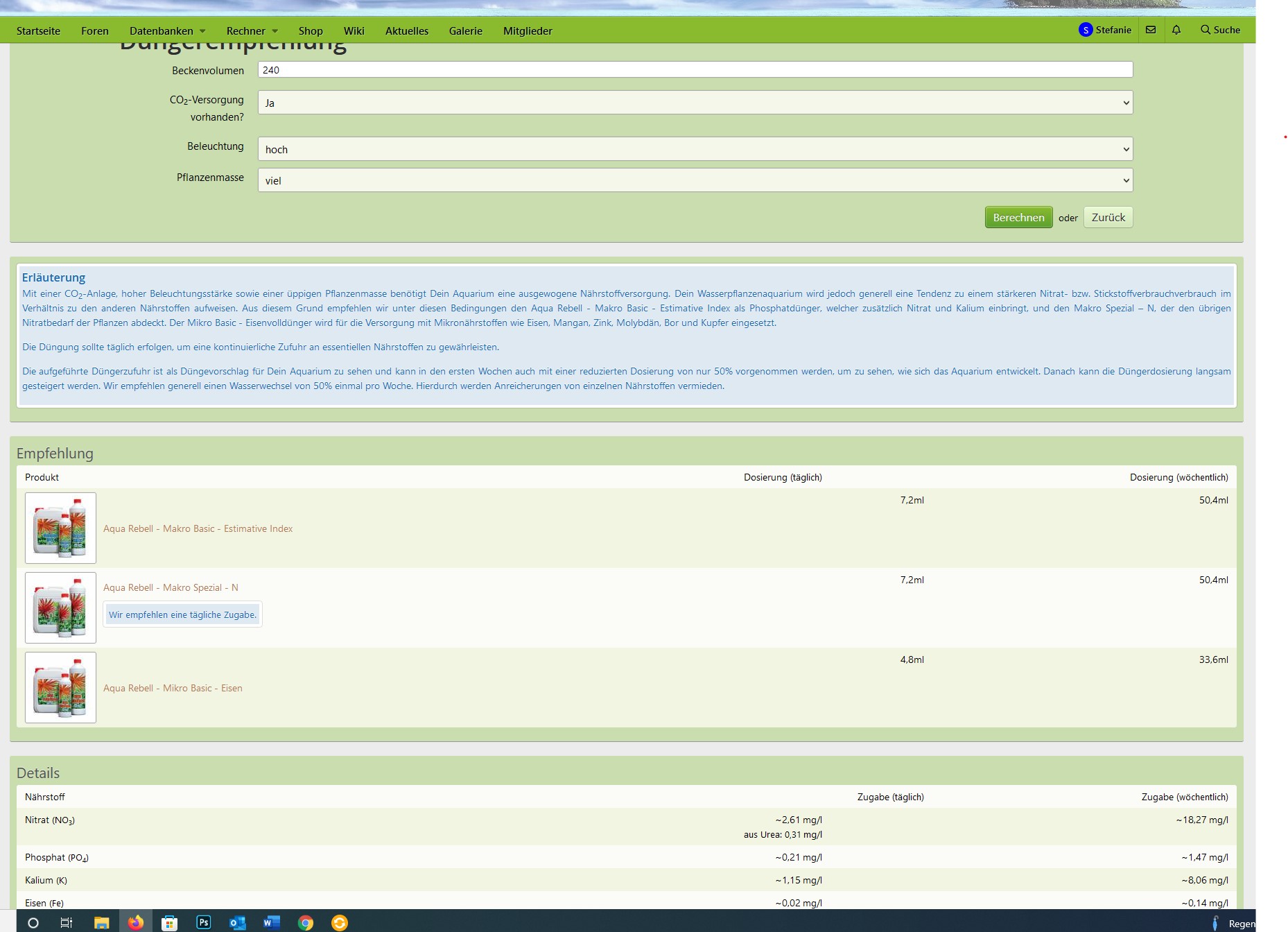
Task: Expand the Datenbanken menu
Action: pyautogui.click(x=167, y=31)
